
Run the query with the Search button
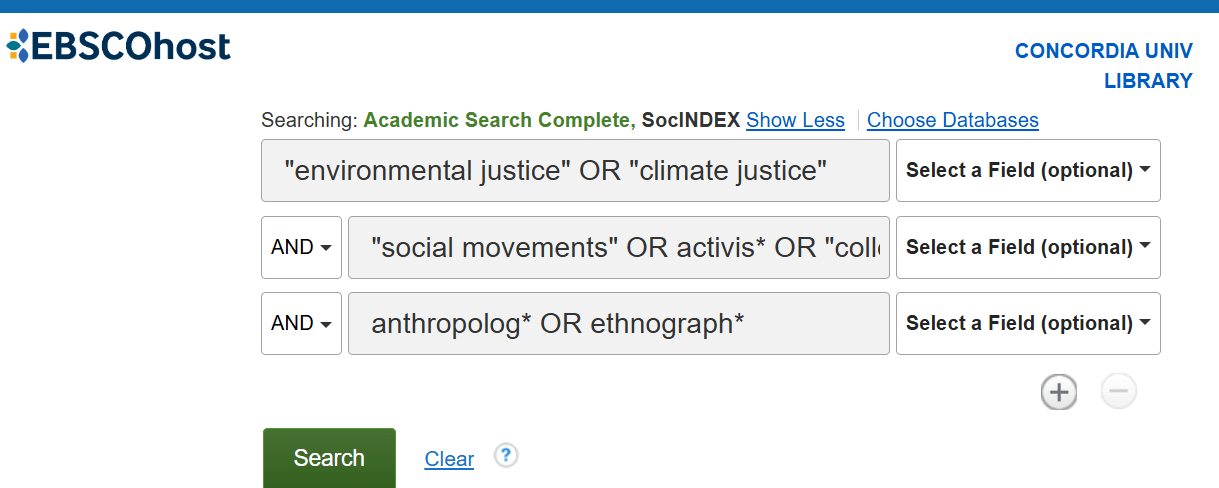pyautogui.click(x=329, y=458)
